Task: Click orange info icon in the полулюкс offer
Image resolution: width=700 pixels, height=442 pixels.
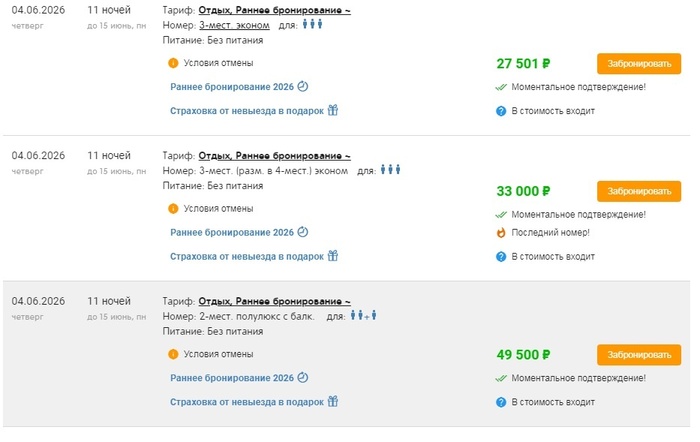Action: tap(173, 354)
